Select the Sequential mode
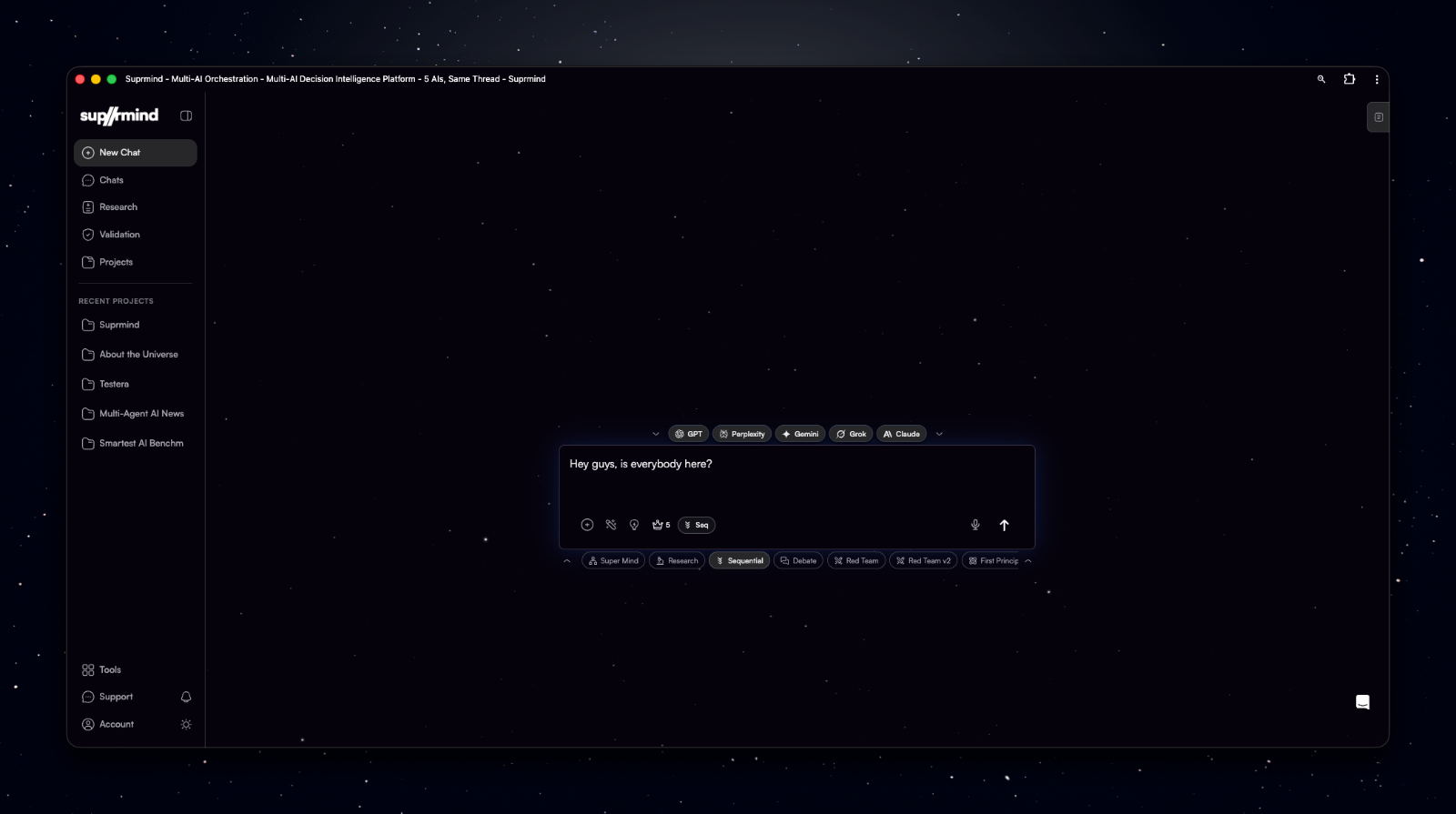1456x814 pixels. pos(739,561)
